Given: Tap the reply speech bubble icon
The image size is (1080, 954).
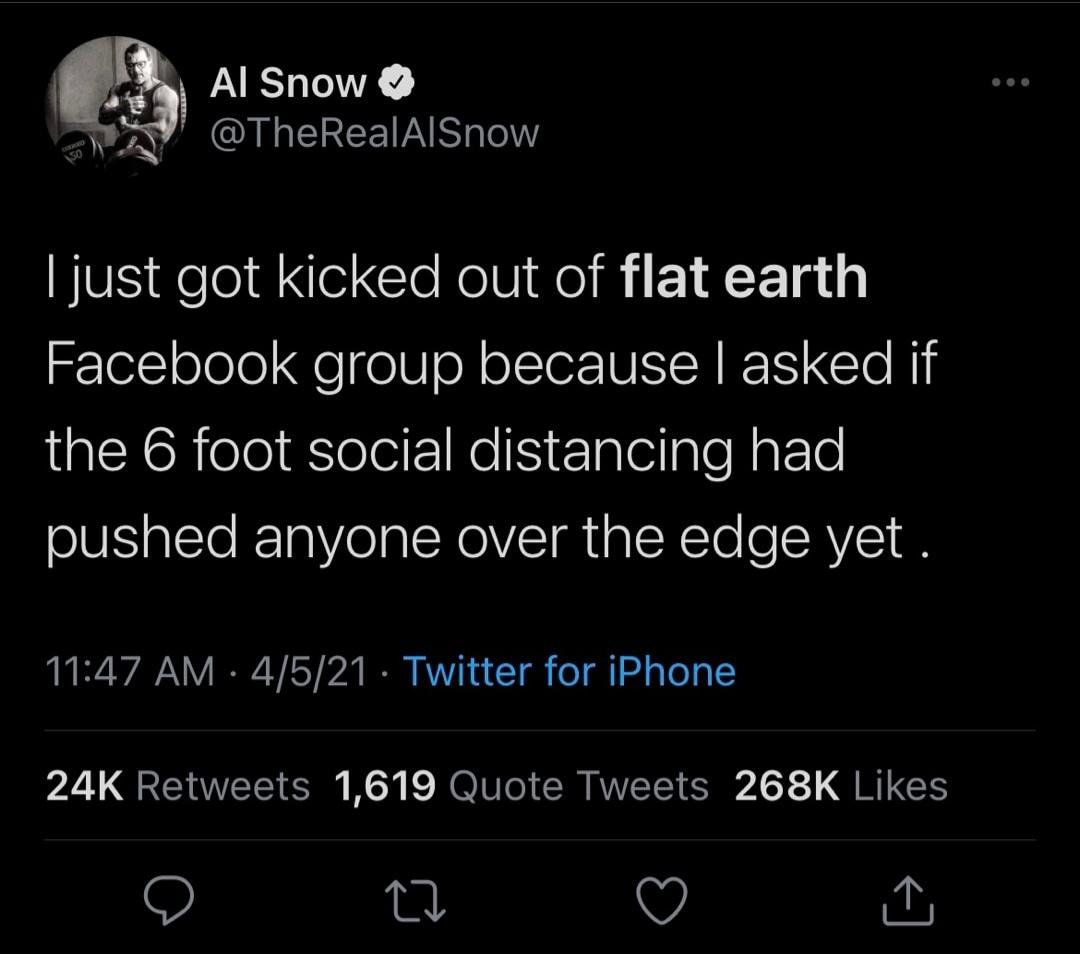Looking at the screenshot, I should tap(166, 902).
